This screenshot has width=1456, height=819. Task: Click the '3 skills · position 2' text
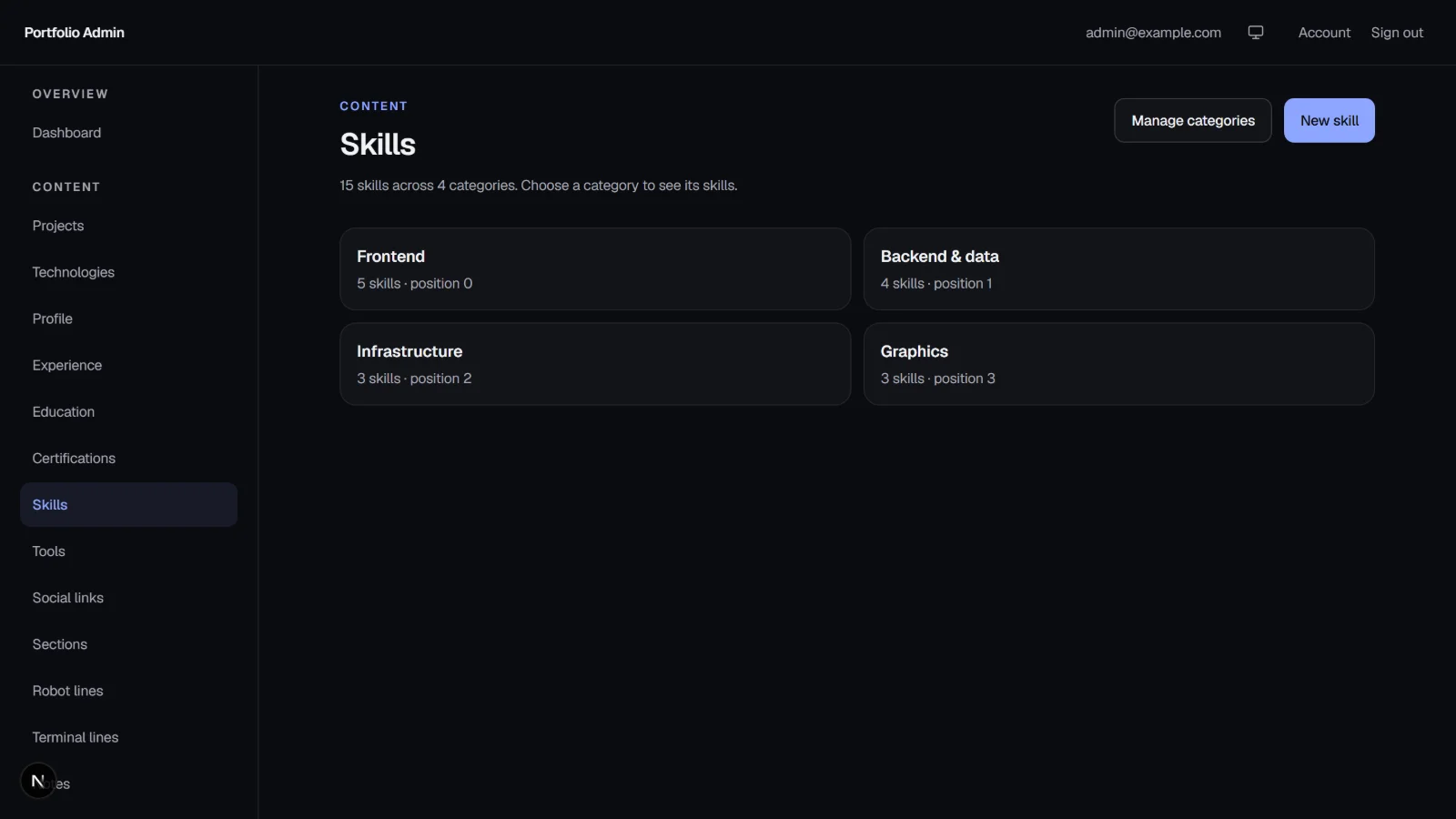[414, 378]
